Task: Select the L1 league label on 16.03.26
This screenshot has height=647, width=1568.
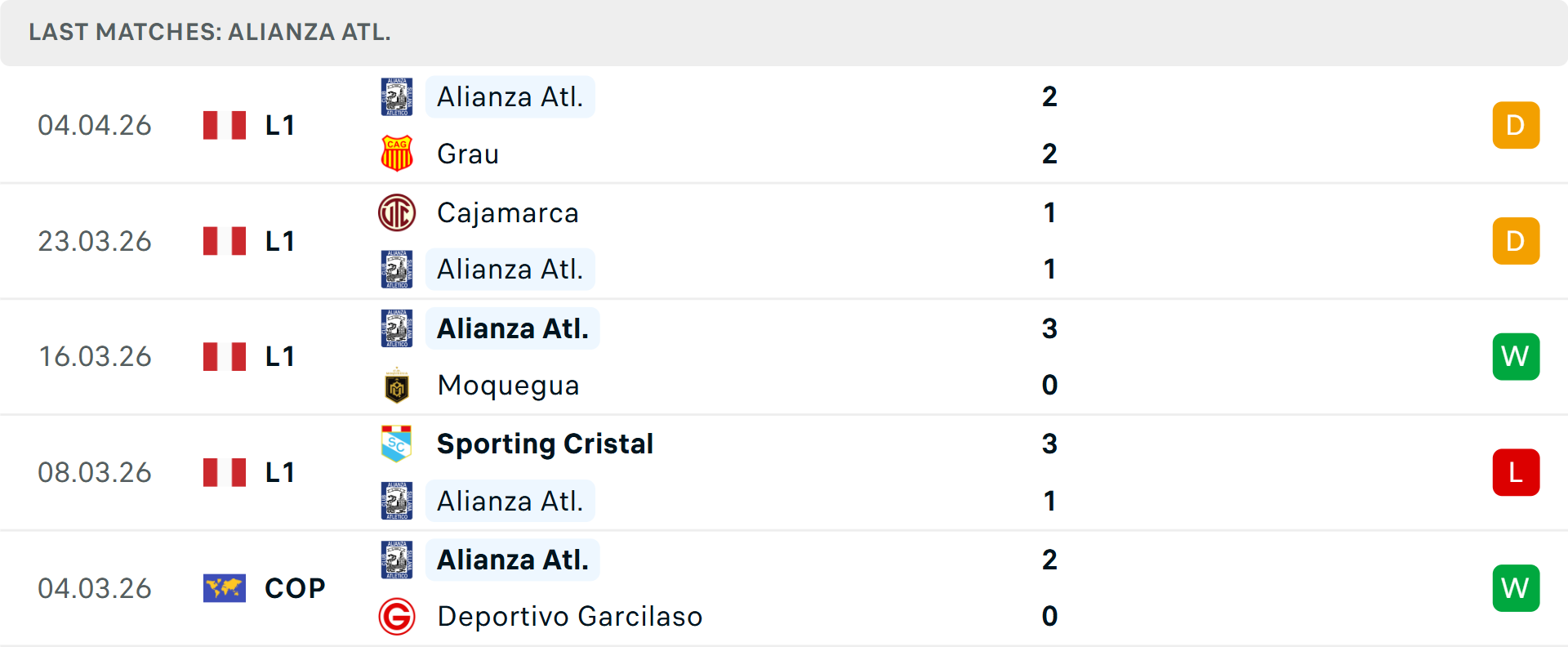Action: 279,356
